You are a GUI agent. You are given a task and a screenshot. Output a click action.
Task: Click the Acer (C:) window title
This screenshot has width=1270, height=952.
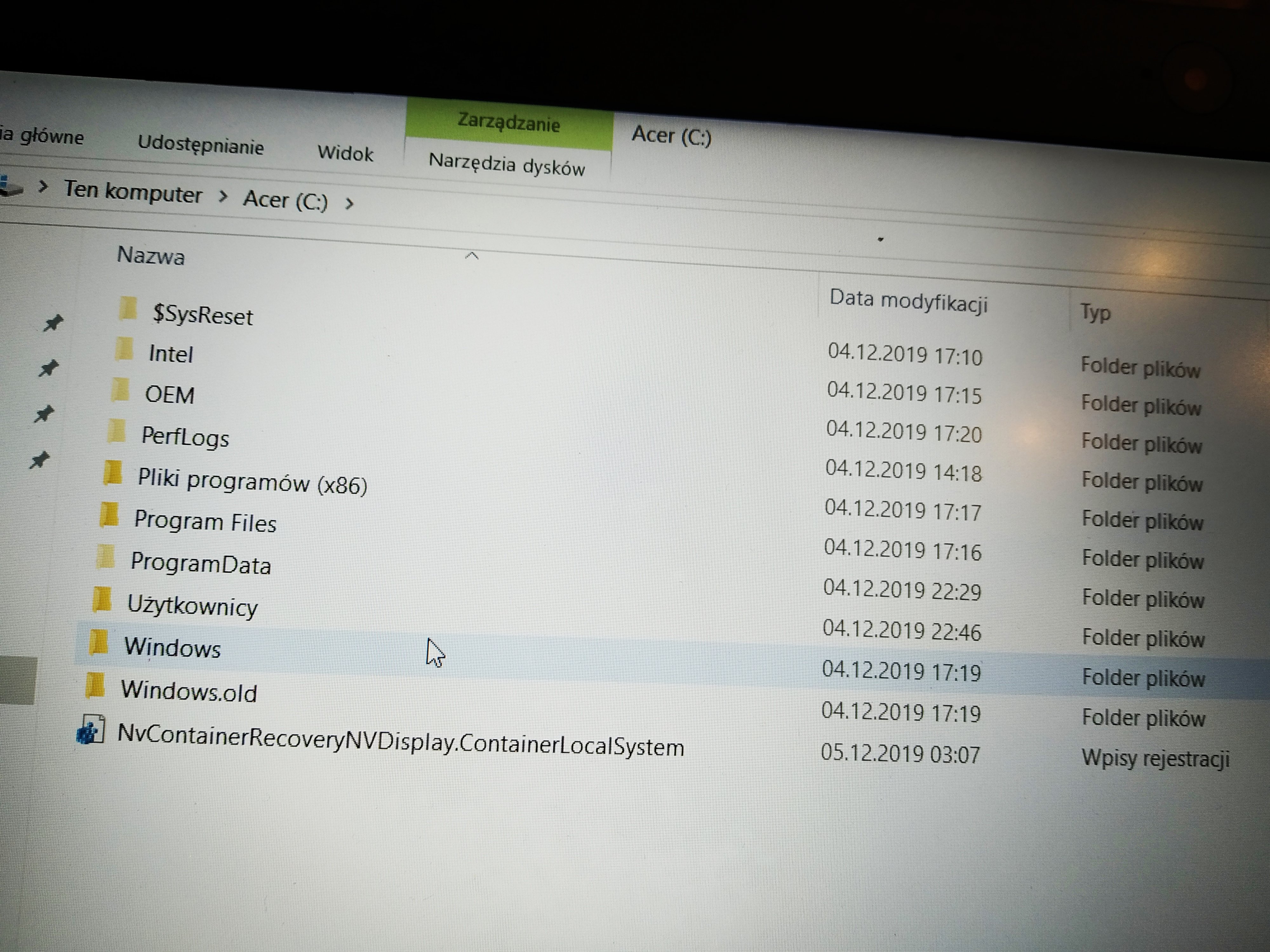coord(671,136)
